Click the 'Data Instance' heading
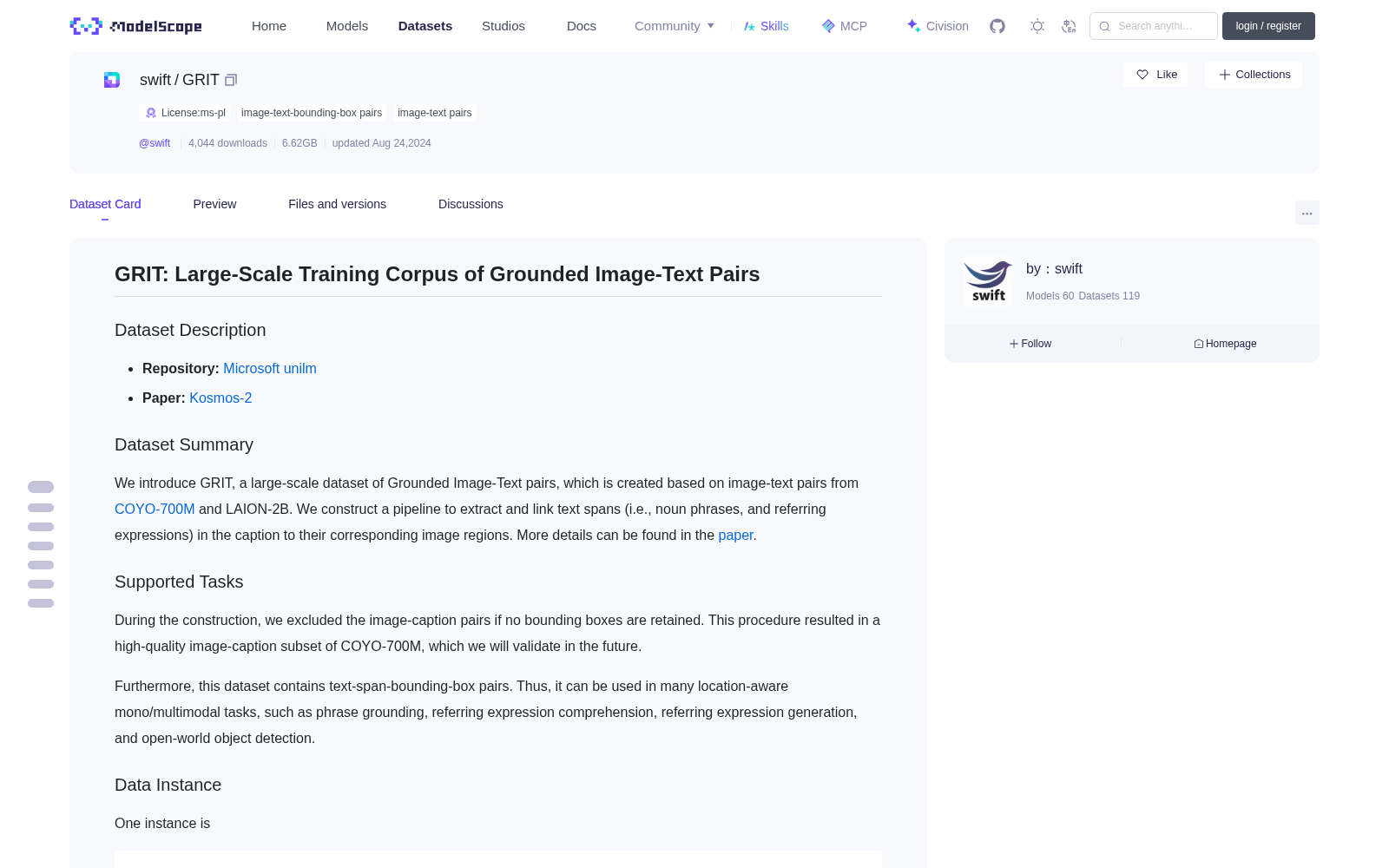The image size is (1389, 868). [x=168, y=785]
